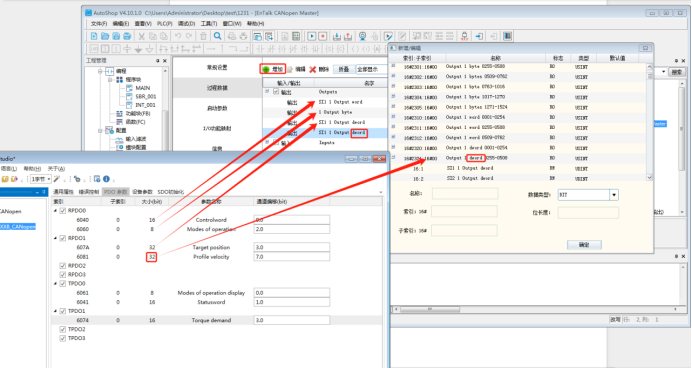Select MAIN in the project tree
Screen dimensions: 692x368
pyautogui.click(x=143, y=88)
